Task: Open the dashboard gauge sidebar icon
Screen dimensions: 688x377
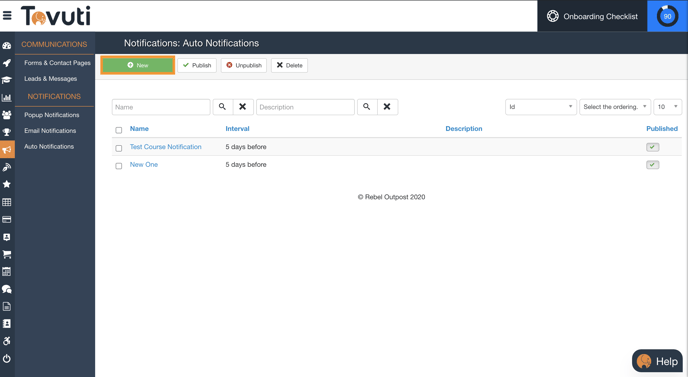Action: tap(7, 46)
